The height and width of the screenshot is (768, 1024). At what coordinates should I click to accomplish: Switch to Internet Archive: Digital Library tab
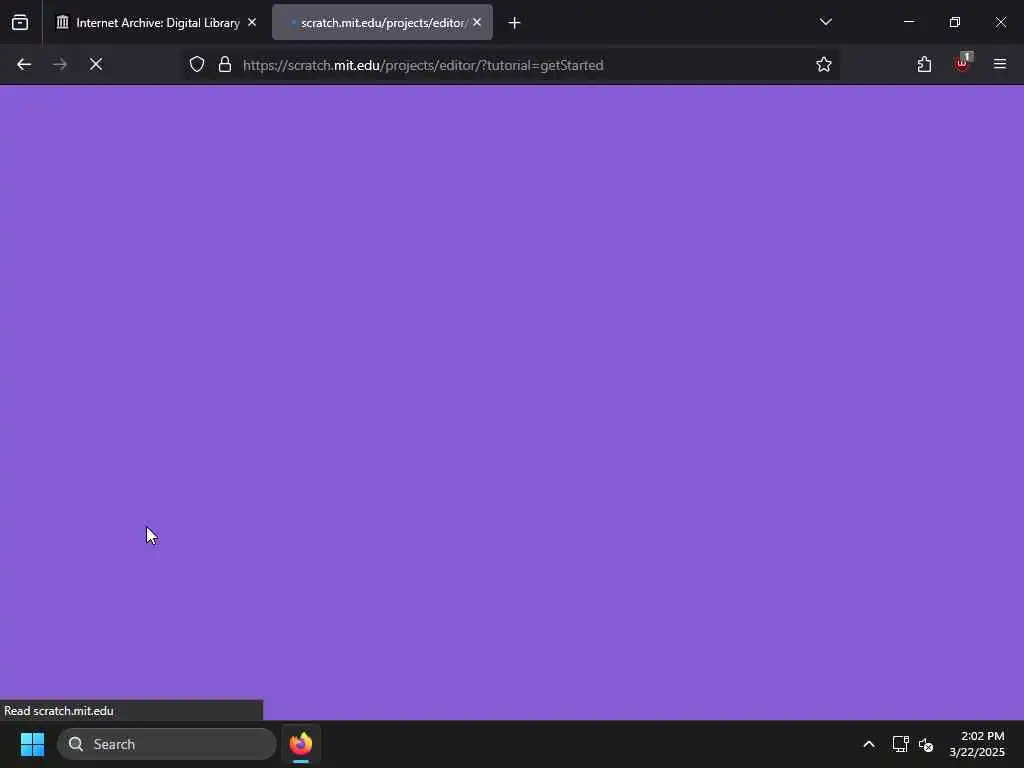click(x=157, y=23)
